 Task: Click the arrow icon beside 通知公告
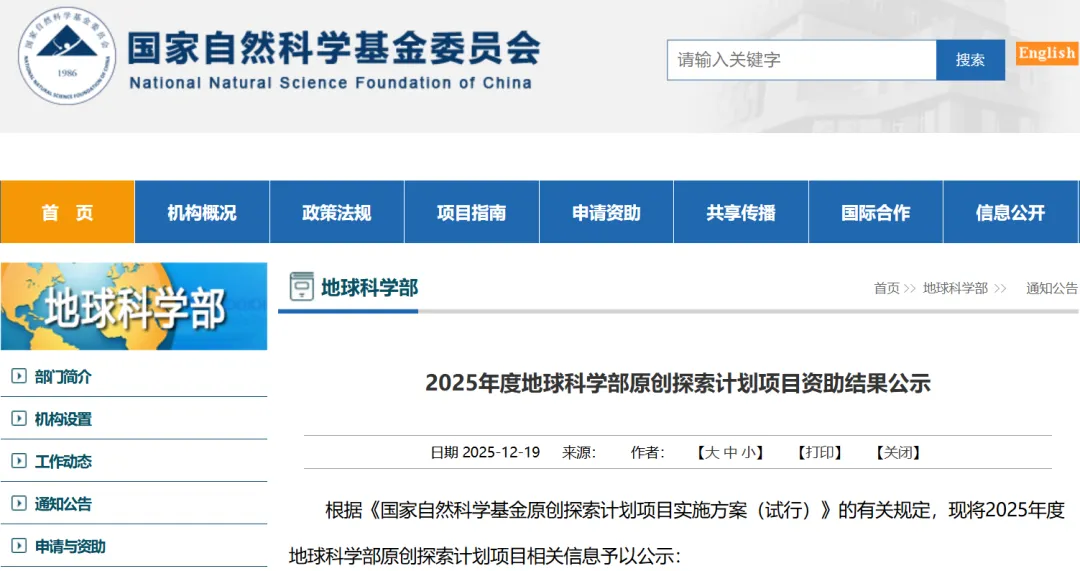tap(18, 504)
